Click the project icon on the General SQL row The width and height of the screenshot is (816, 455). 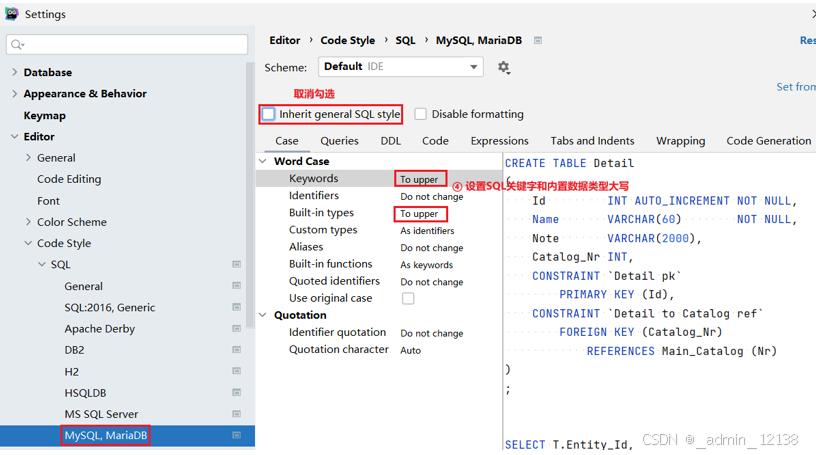click(x=236, y=286)
